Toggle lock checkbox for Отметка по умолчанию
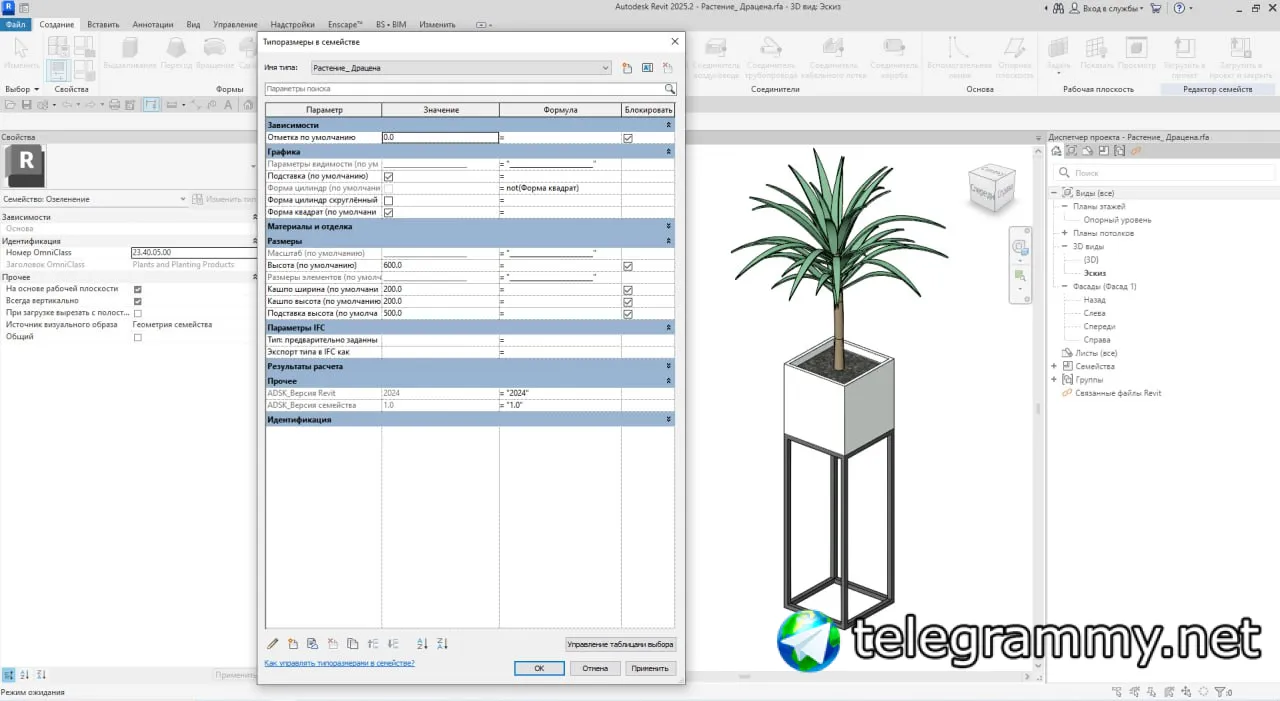The image size is (1280, 701). tap(628, 138)
